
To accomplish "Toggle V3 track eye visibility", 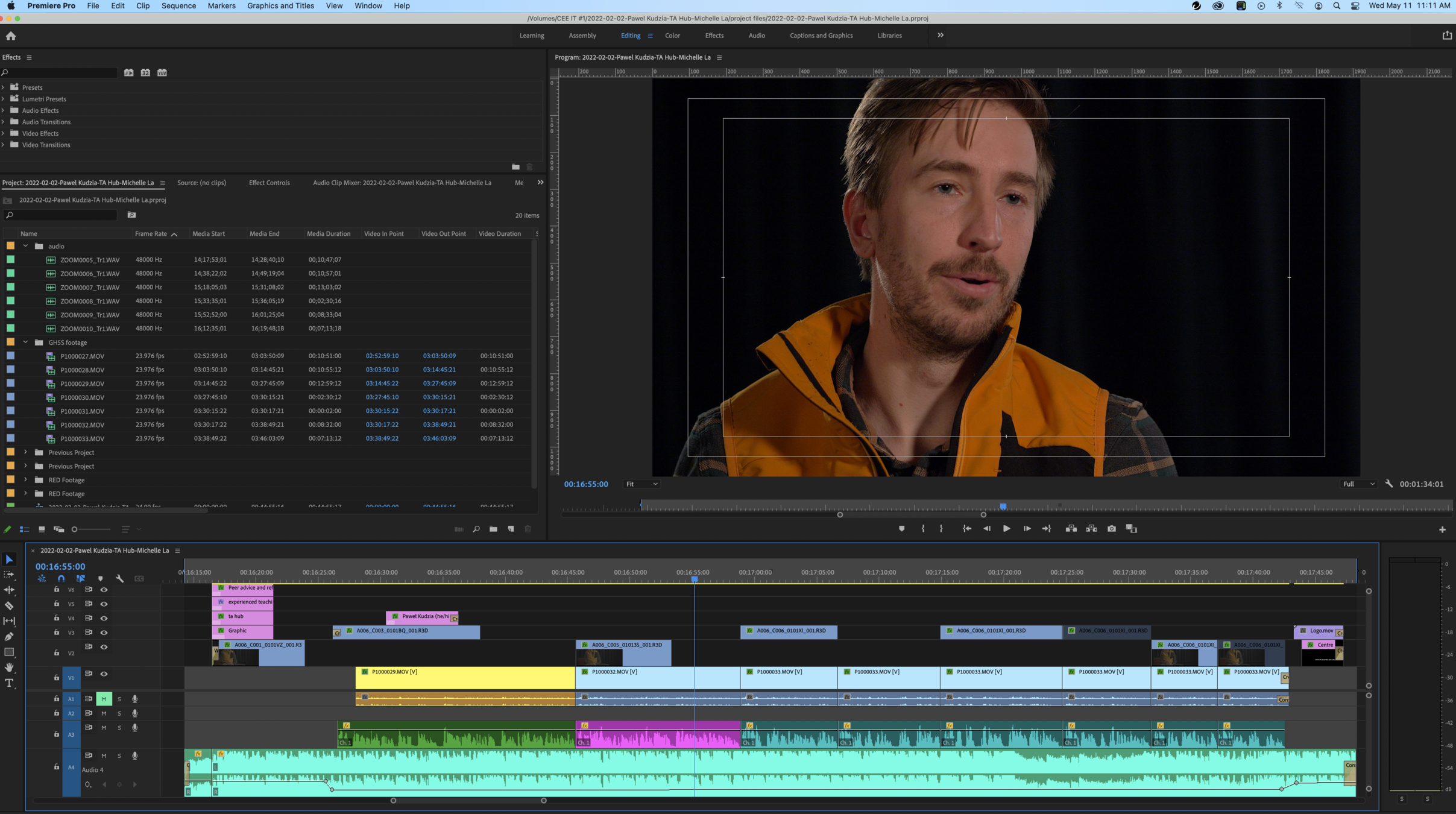I will 104,633.
